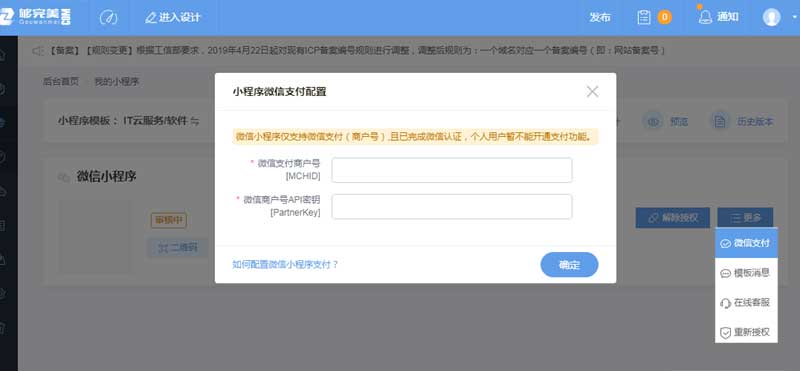The height and width of the screenshot is (371, 800).
Task: Click the 预览 eye preview icon
Action: [x=654, y=121]
